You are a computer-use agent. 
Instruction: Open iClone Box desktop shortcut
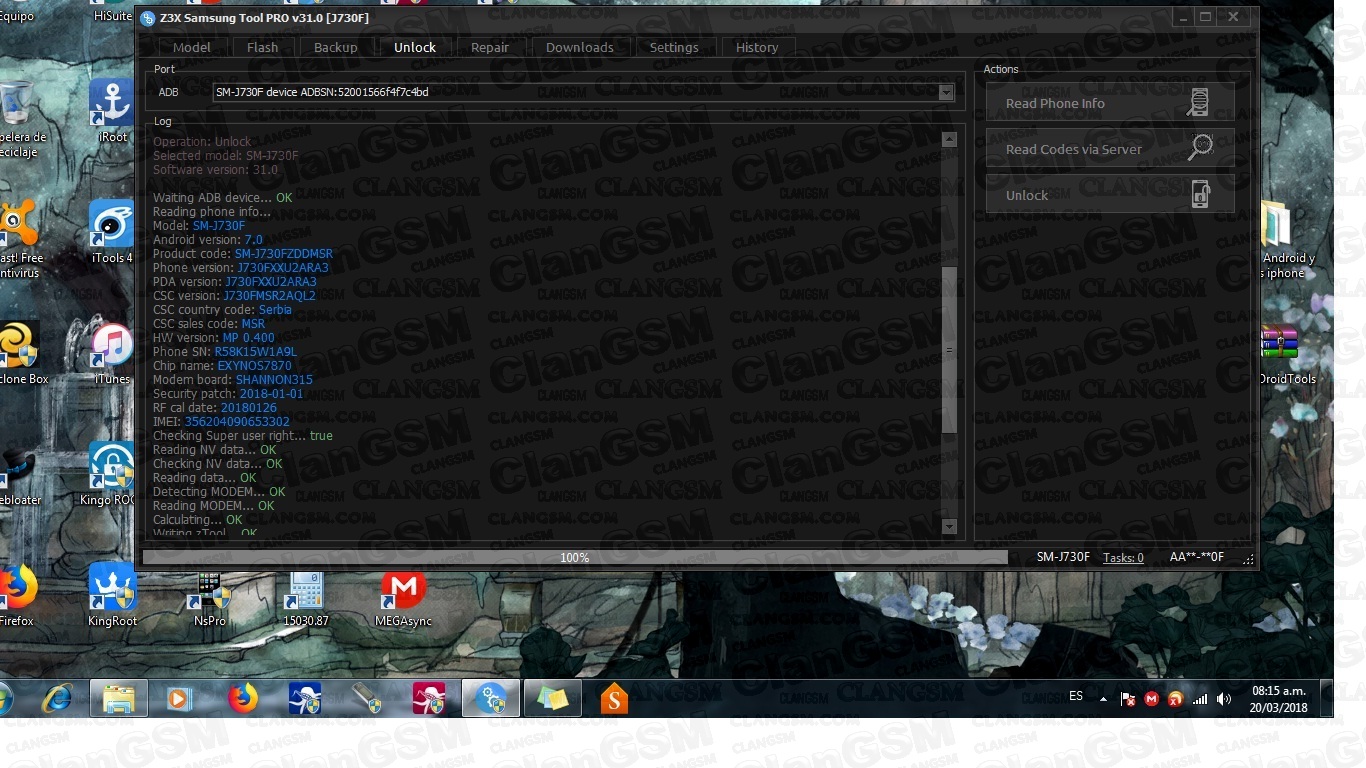tap(22, 353)
